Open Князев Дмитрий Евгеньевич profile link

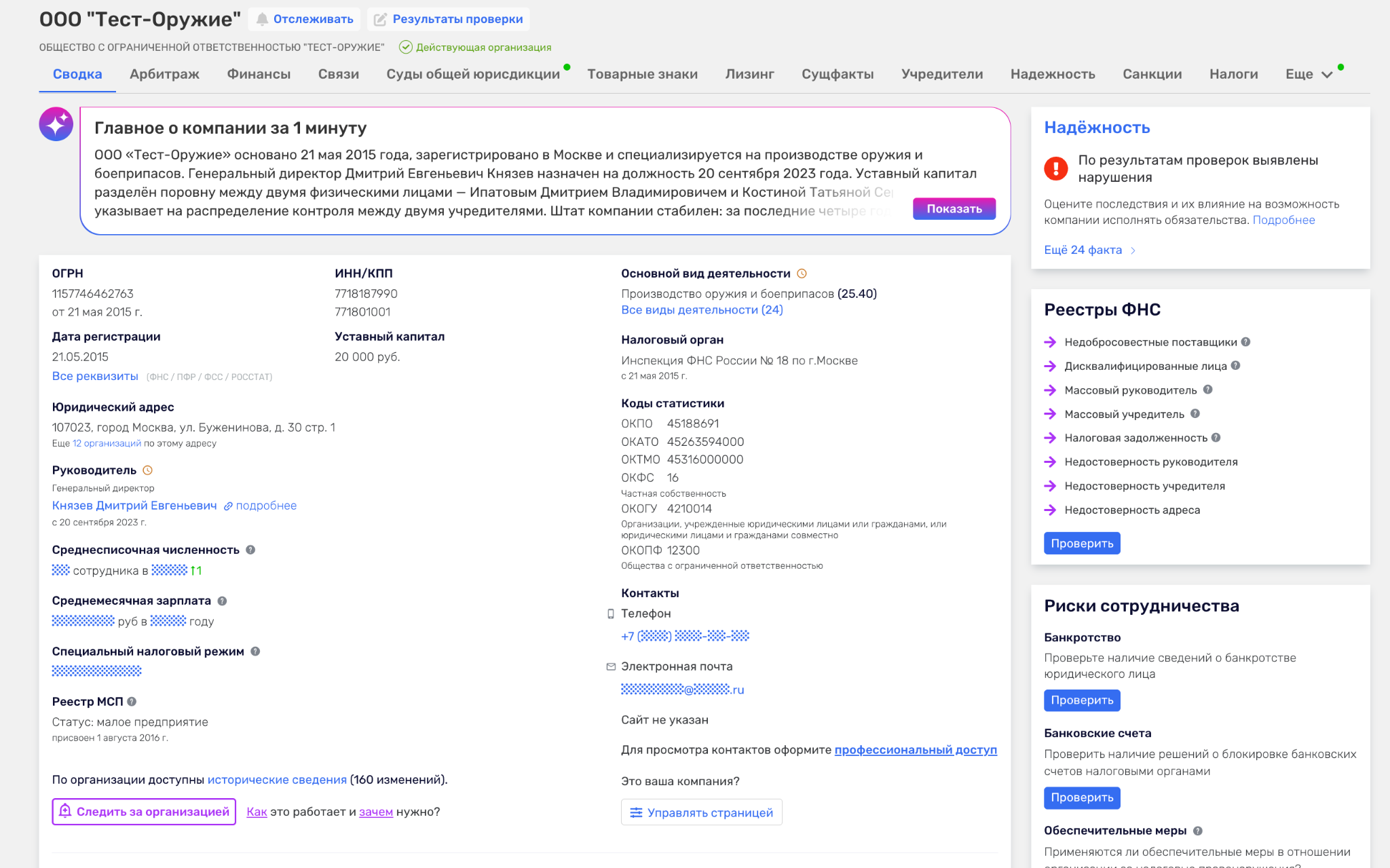[134, 506]
